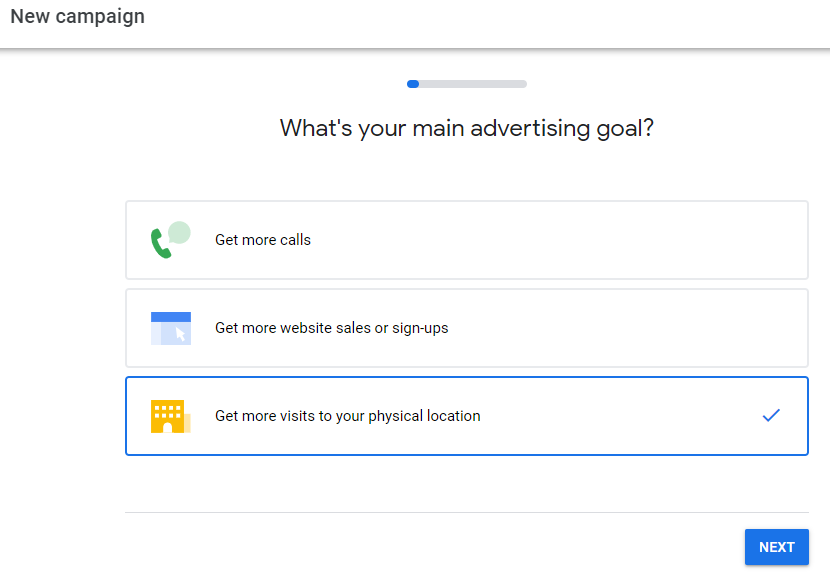Select "Get more visits to your physical location"
Image resolution: width=830 pixels, height=579 pixels.
click(466, 415)
